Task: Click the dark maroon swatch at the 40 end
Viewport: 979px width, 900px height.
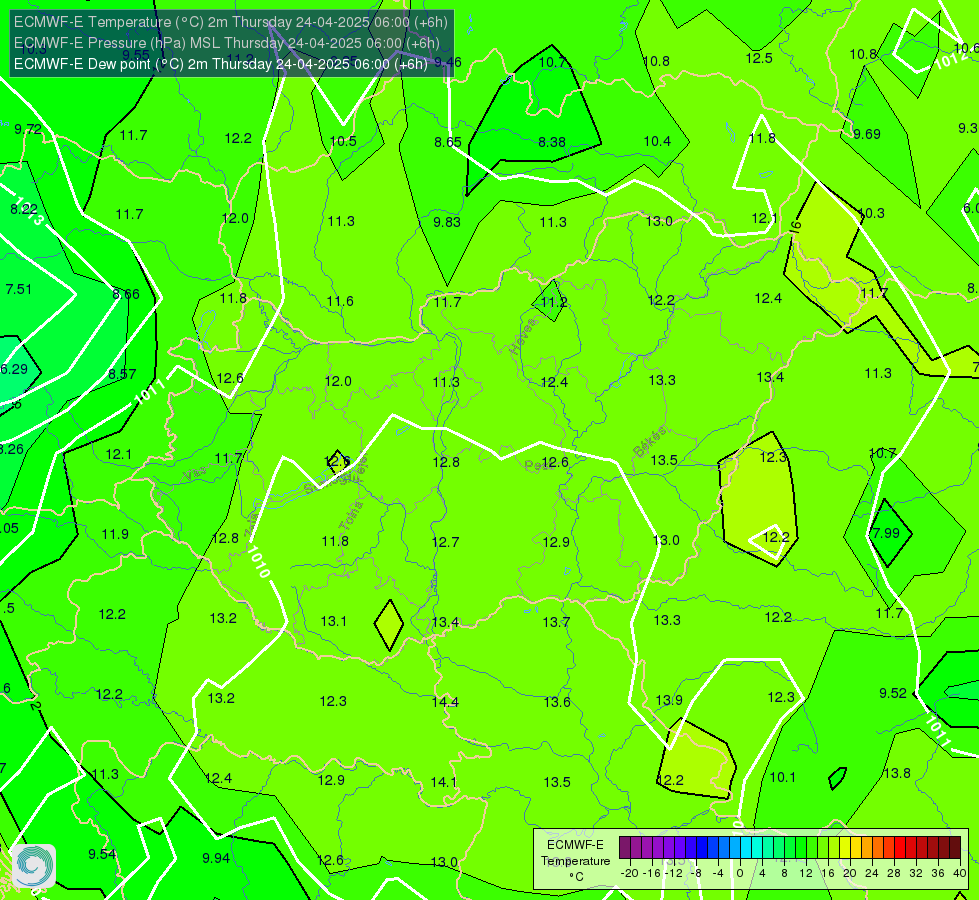Action: [955, 848]
